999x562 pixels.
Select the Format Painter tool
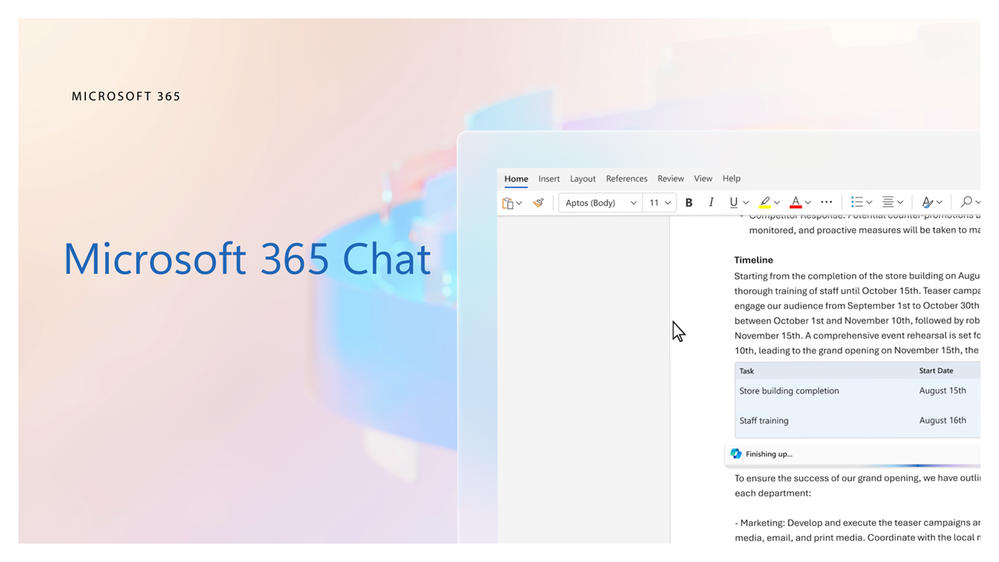538,203
